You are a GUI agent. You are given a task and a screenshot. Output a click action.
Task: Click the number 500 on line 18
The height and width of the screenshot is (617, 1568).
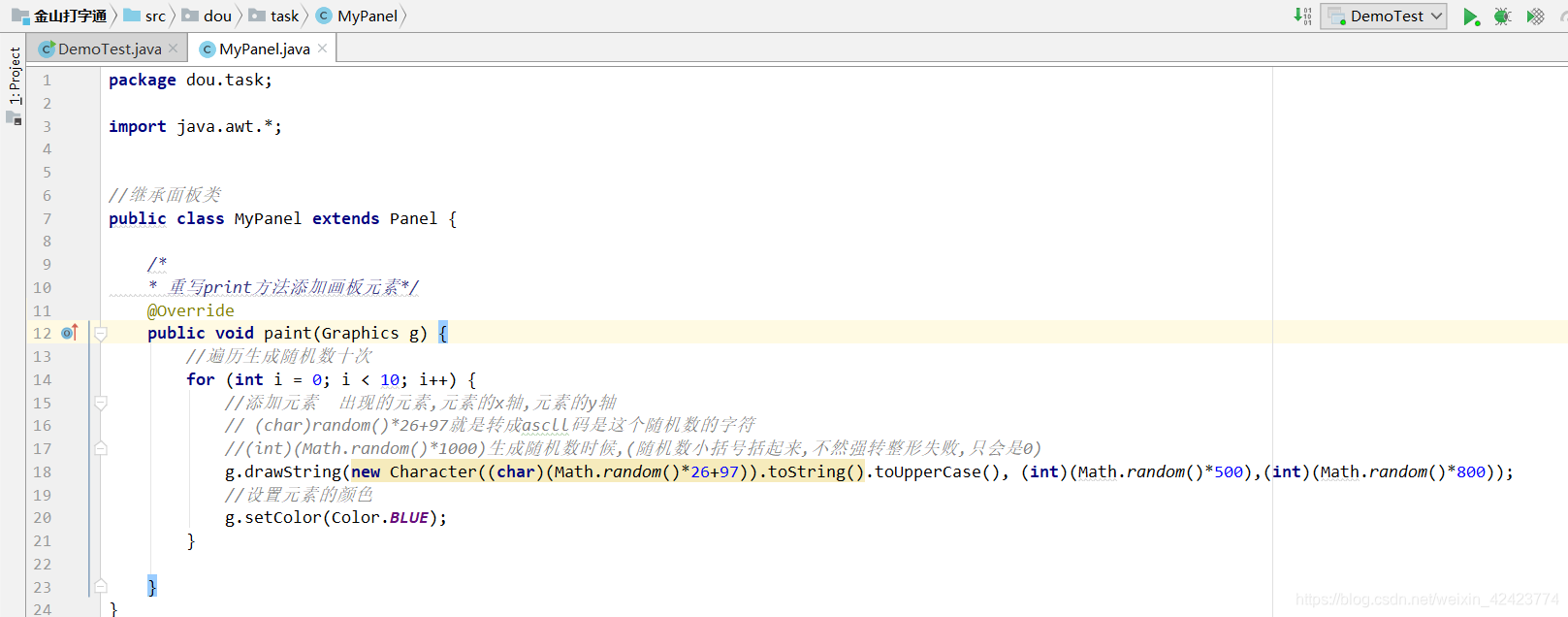1228,471
